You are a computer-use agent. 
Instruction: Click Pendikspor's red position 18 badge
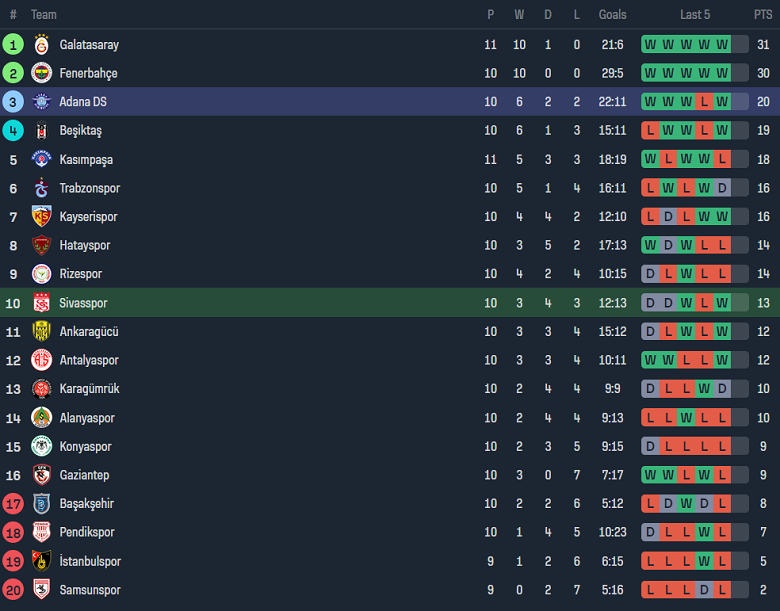pos(13,532)
